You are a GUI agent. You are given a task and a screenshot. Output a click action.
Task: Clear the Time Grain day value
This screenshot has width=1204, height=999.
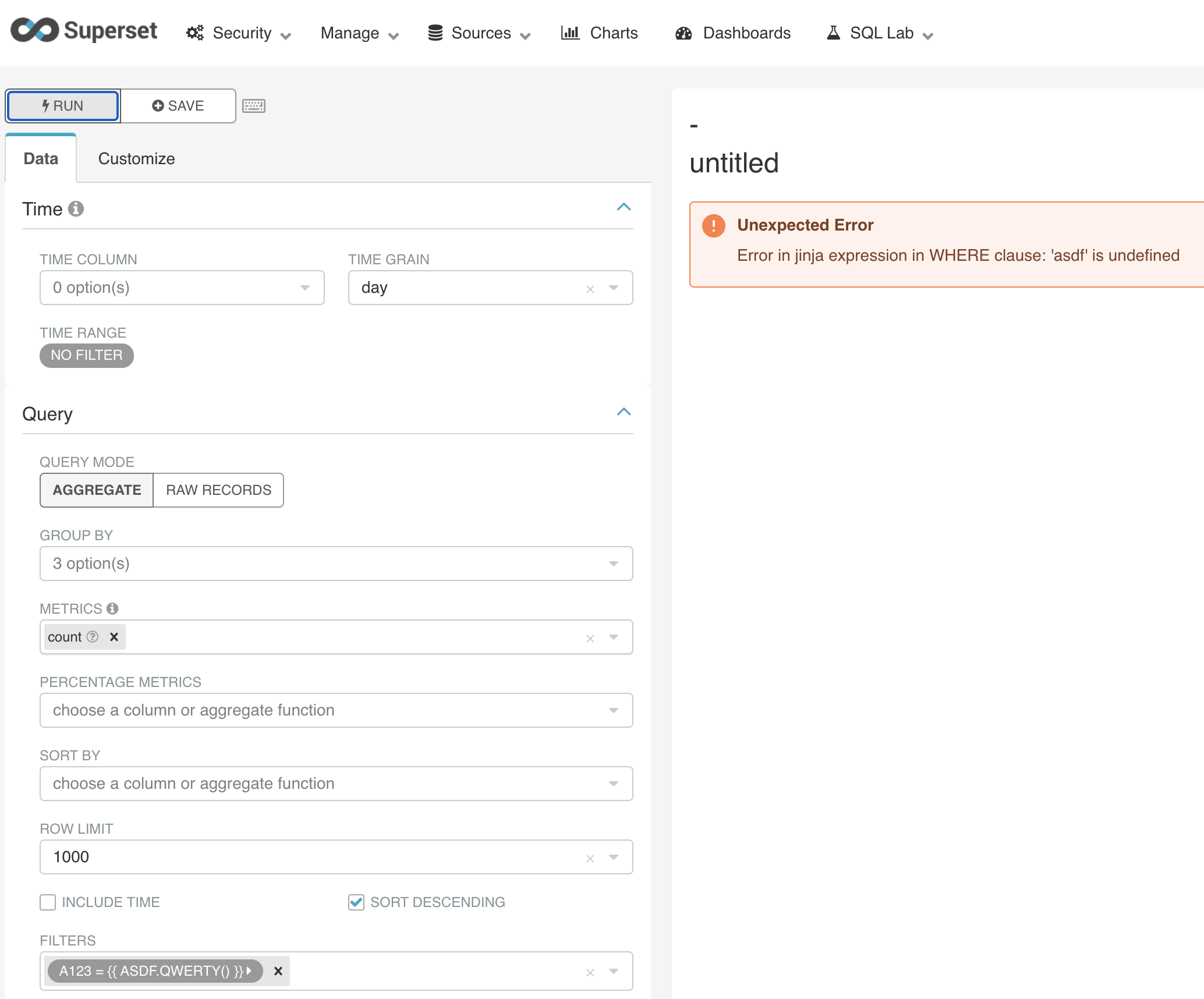pyautogui.click(x=590, y=289)
